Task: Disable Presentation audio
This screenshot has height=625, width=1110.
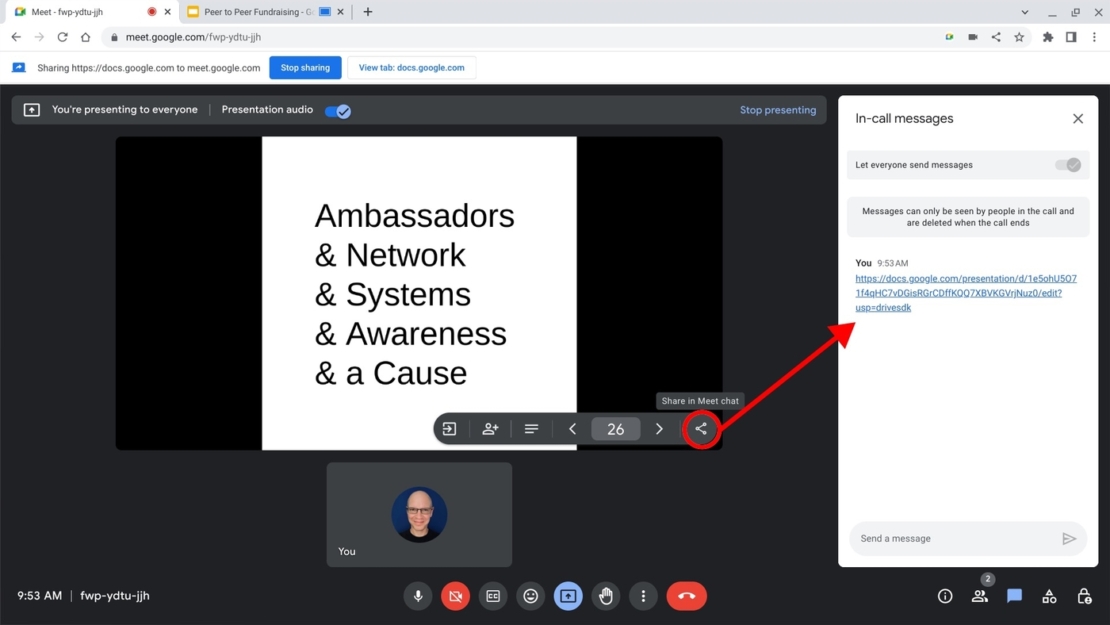Action: tap(337, 111)
